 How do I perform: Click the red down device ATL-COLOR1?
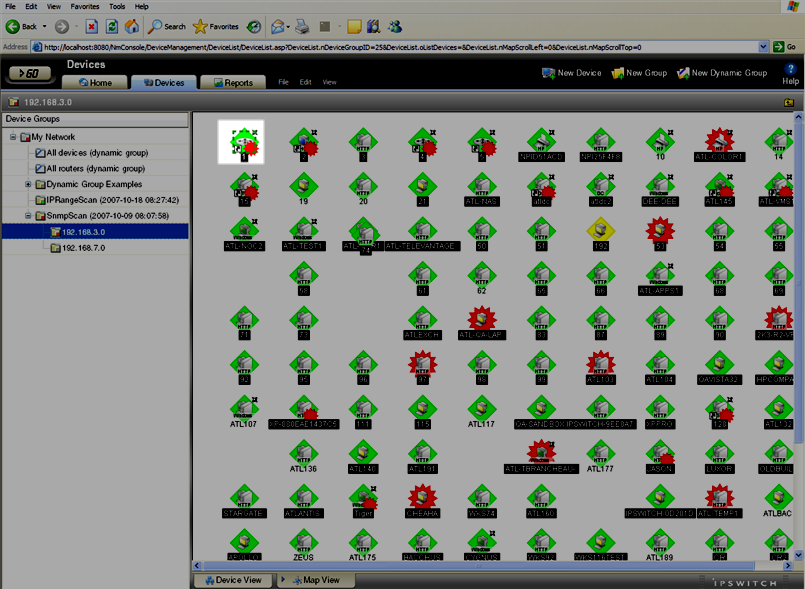pyautogui.click(x=718, y=141)
